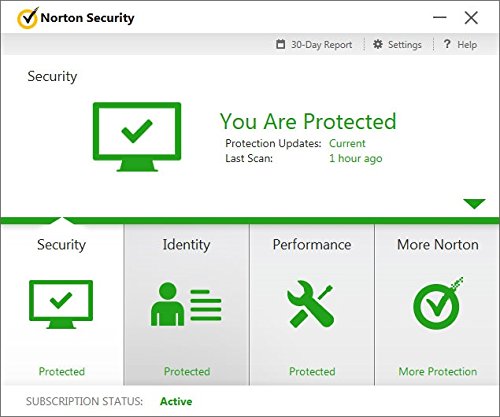This screenshot has width=500, height=417.
Task: Close the Norton Security window
Action: click(471, 17)
